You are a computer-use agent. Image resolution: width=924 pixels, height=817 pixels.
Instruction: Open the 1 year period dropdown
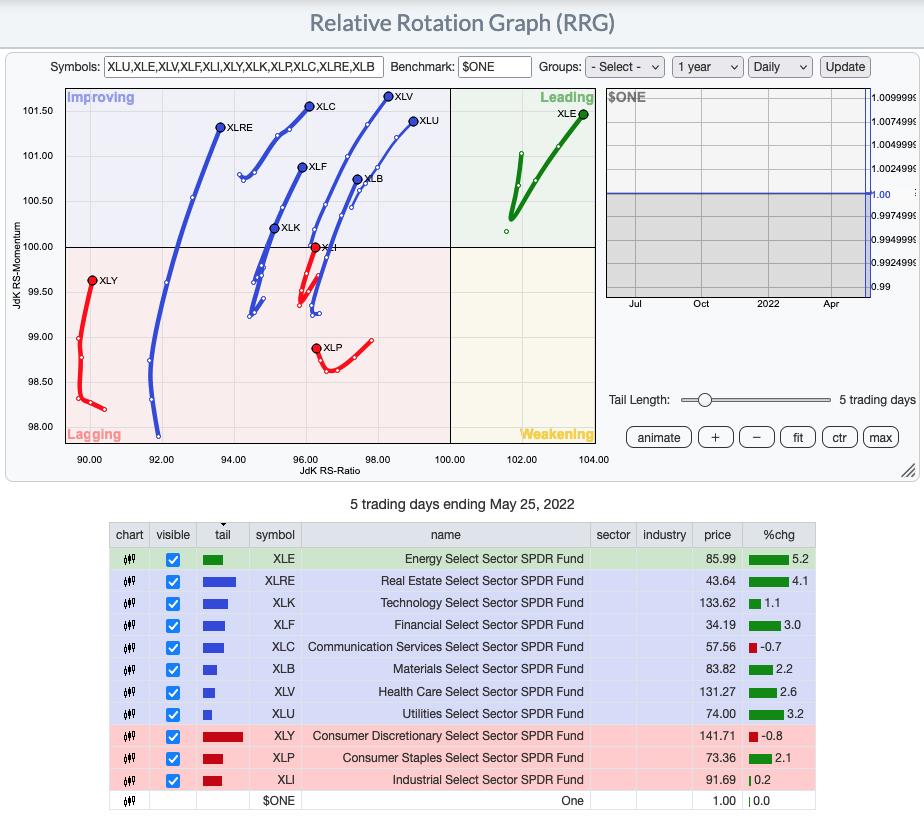[707, 67]
